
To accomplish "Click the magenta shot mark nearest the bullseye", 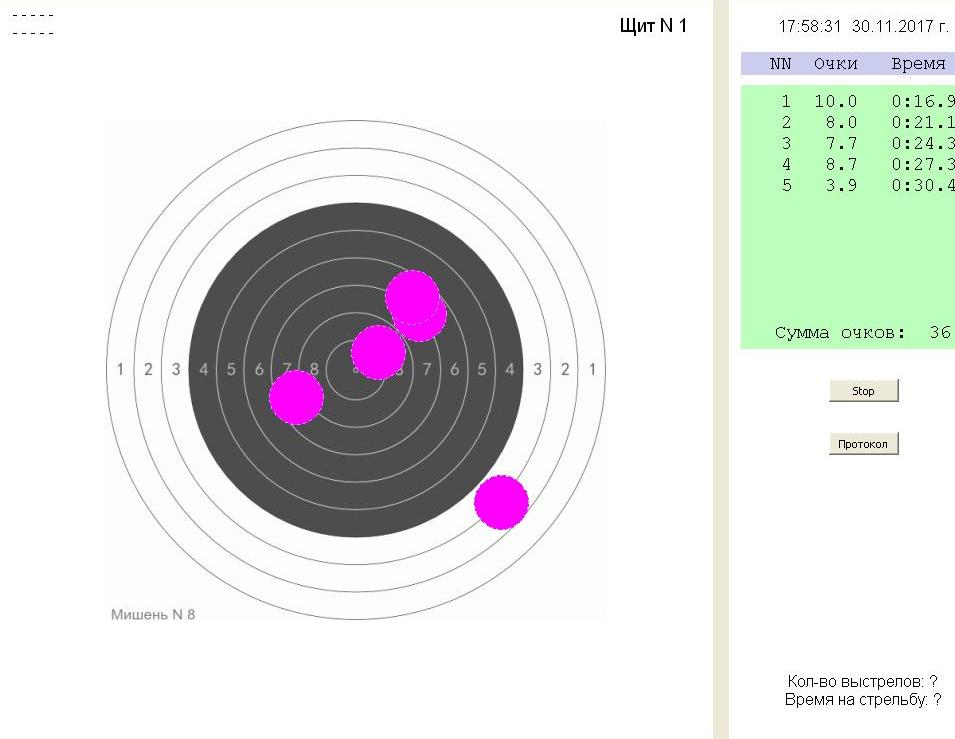I will click(378, 352).
